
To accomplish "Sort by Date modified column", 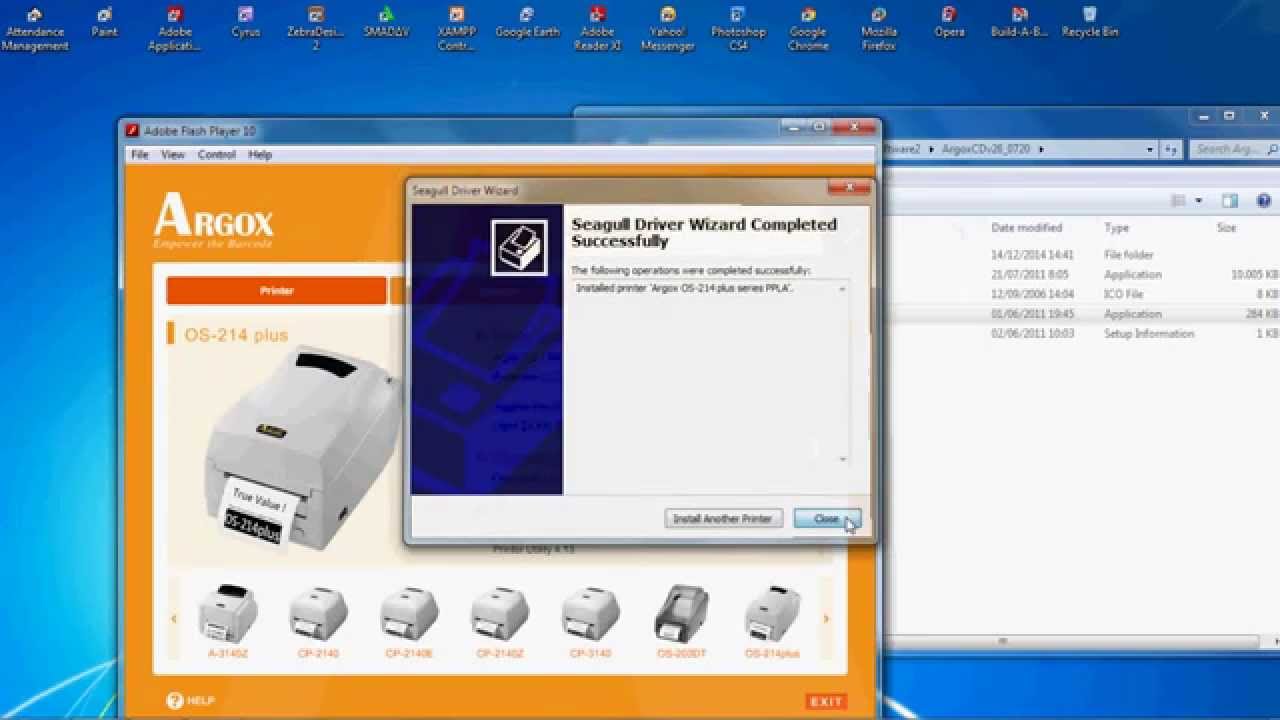I will tap(1026, 228).
